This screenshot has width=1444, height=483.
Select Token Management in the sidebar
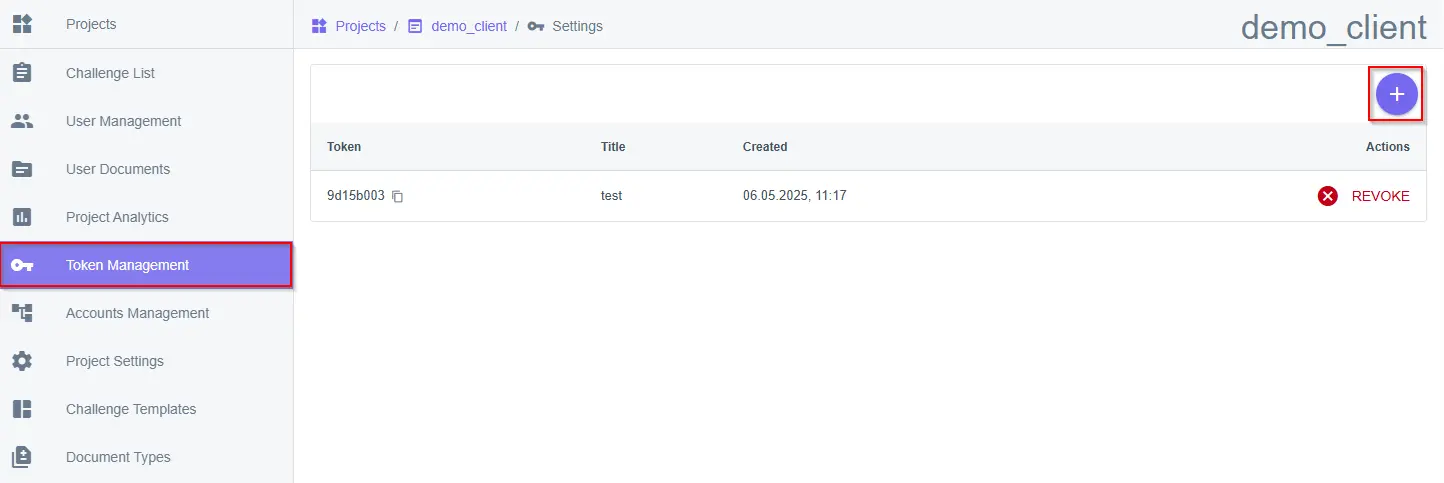pos(127,265)
